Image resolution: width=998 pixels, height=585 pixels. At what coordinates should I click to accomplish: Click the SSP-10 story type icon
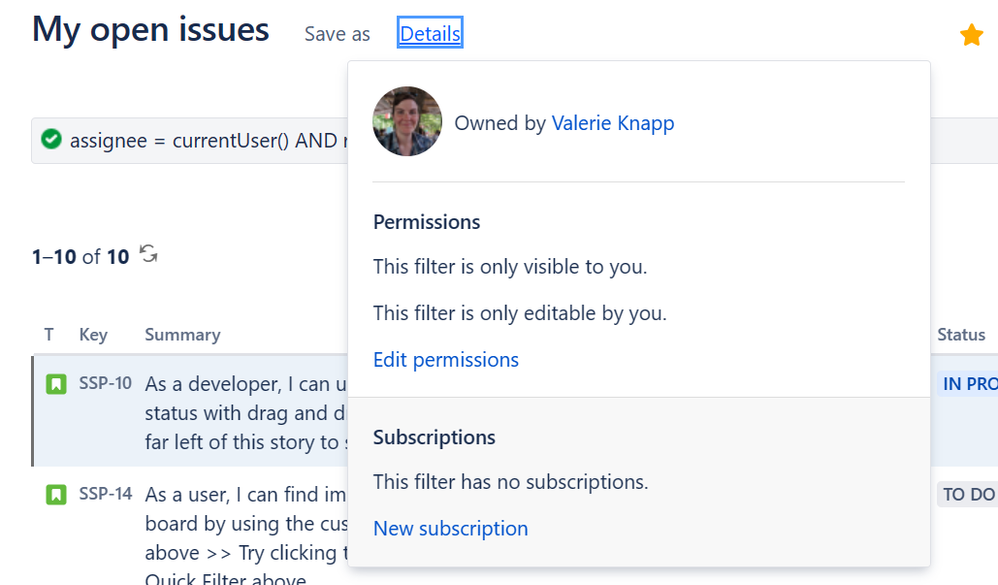[x=56, y=384]
